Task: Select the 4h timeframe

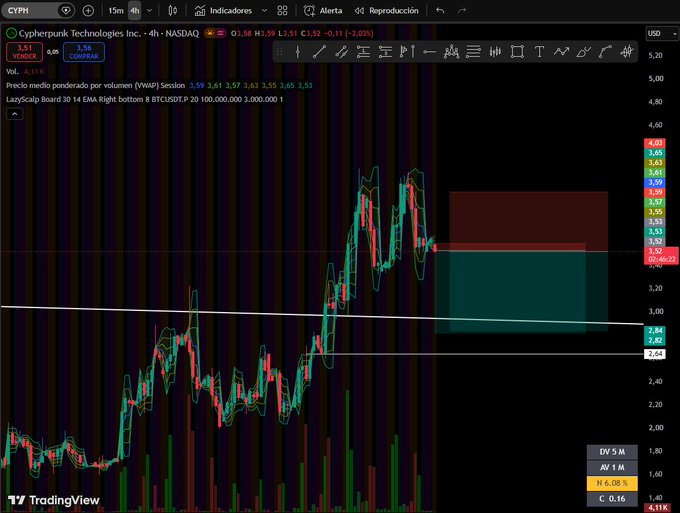Action: (135, 10)
